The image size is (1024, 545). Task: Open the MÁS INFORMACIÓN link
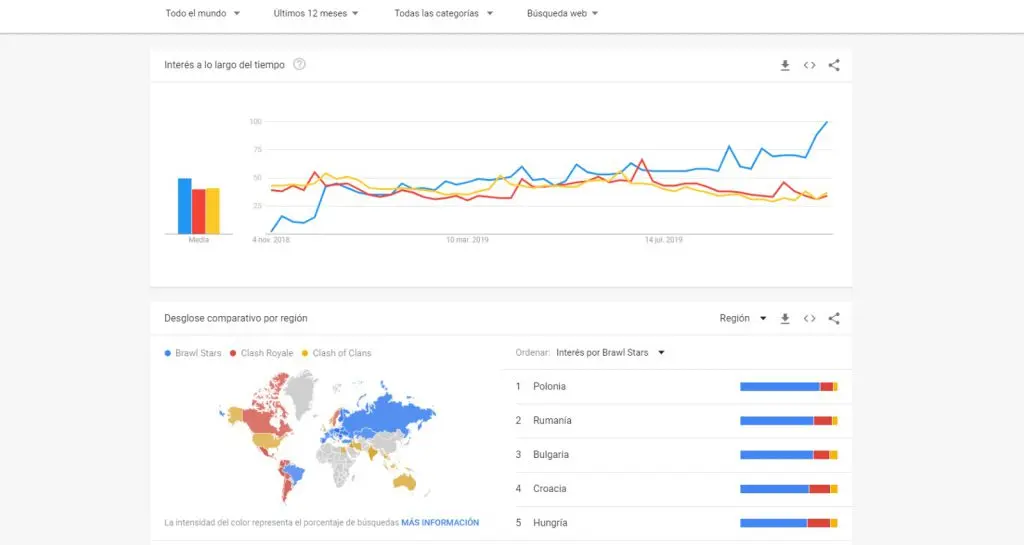440,522
